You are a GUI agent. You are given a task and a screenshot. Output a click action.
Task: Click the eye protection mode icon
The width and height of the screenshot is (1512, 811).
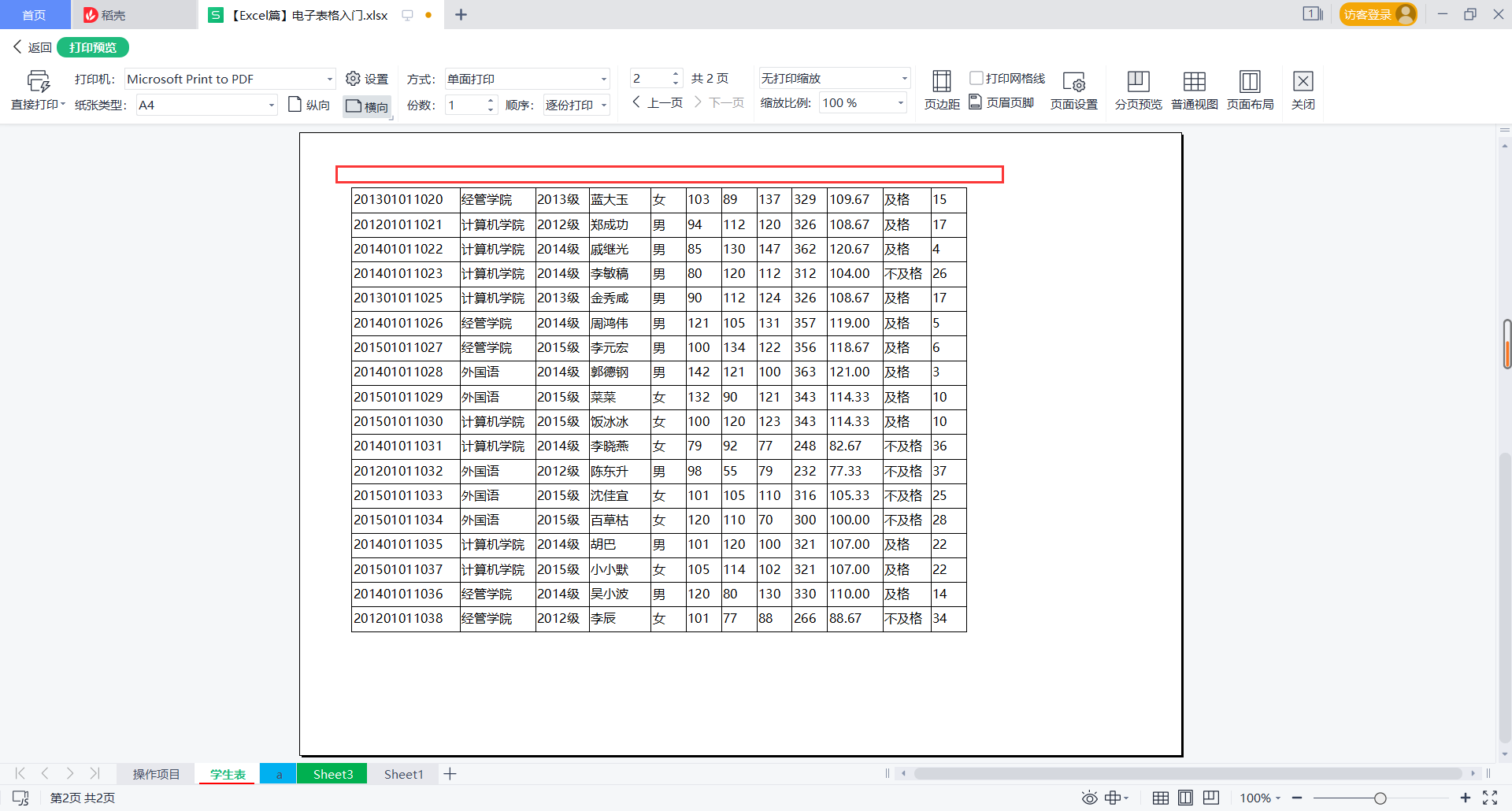pos(1089,798)
